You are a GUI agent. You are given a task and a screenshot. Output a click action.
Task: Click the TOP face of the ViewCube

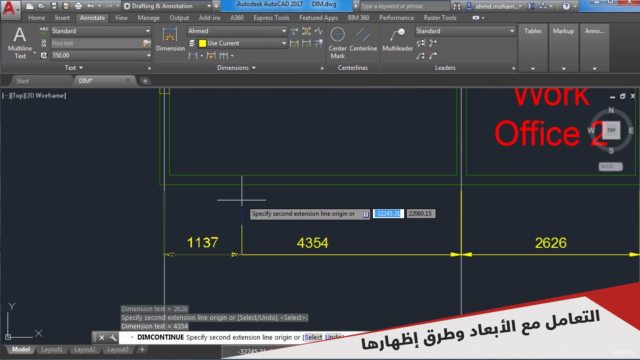611,130
